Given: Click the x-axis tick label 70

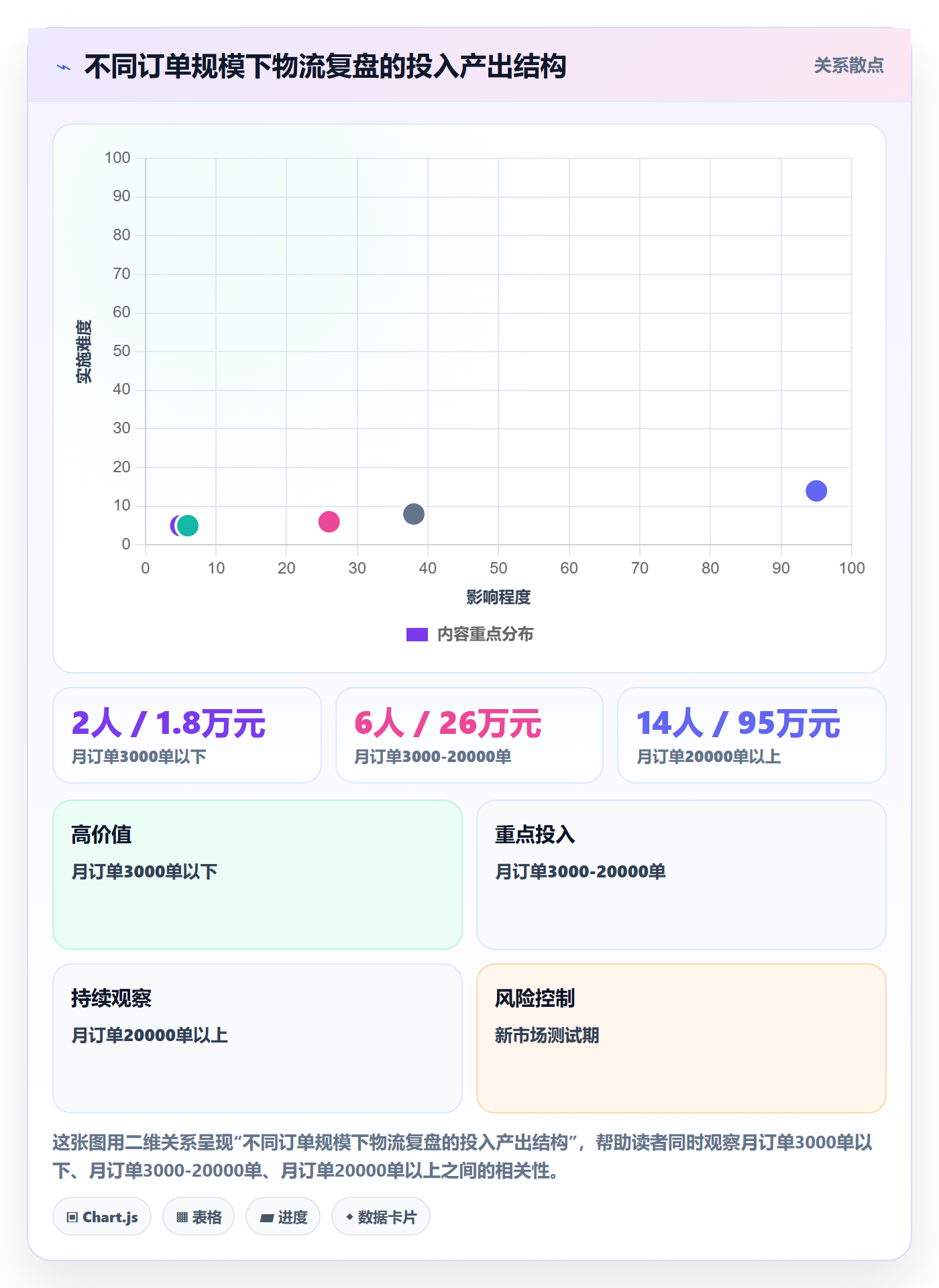Looking at the screenshot, I should 640,568.
